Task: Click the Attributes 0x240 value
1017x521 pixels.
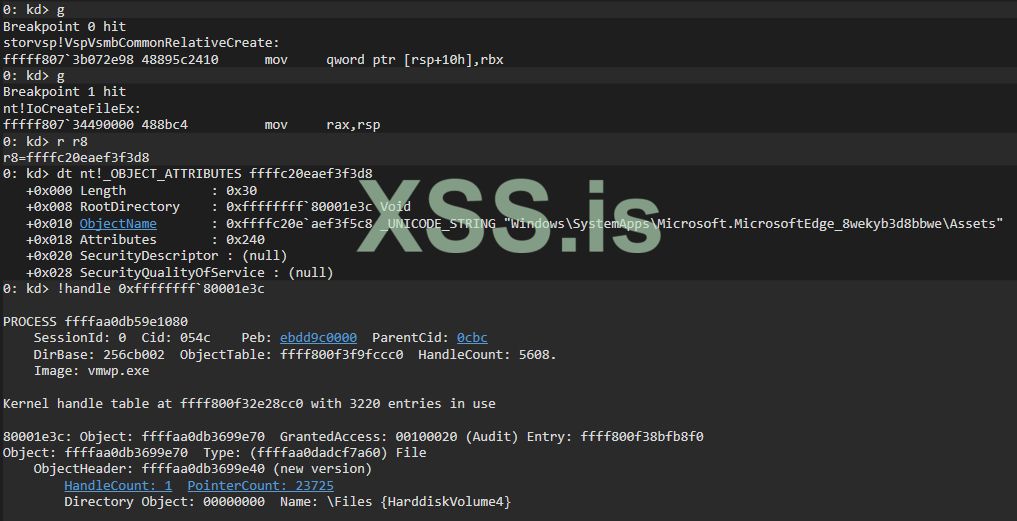Action: coord(245,239)
